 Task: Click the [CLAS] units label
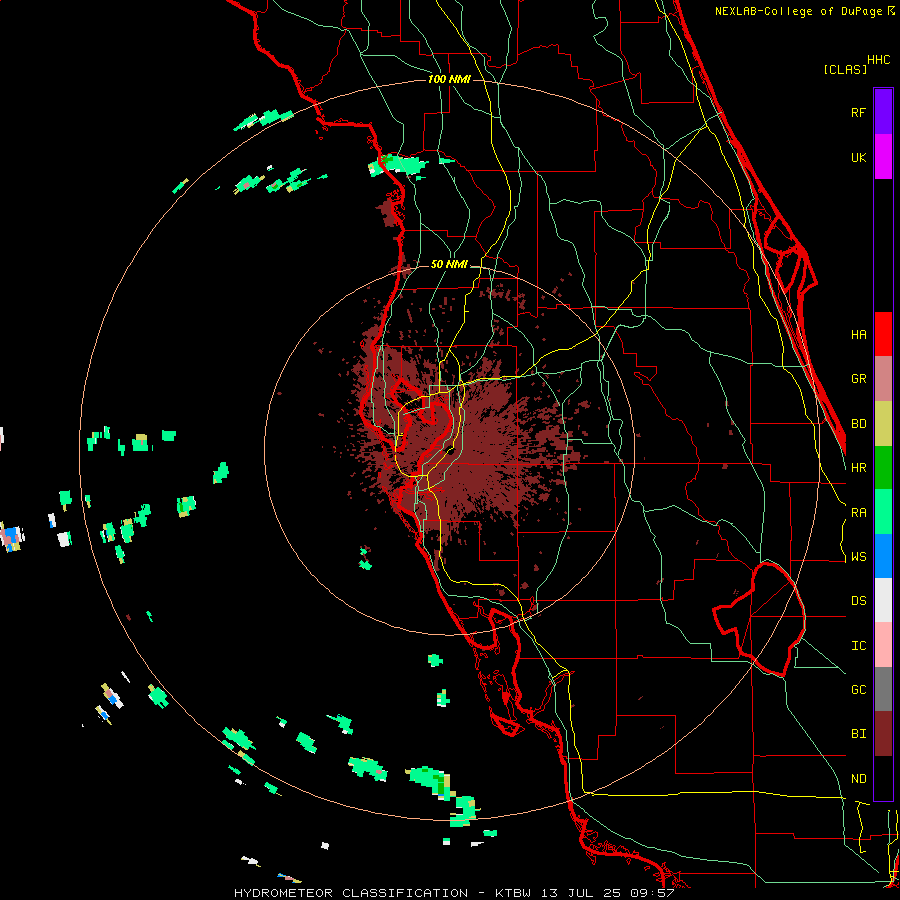tap(845, 70)
